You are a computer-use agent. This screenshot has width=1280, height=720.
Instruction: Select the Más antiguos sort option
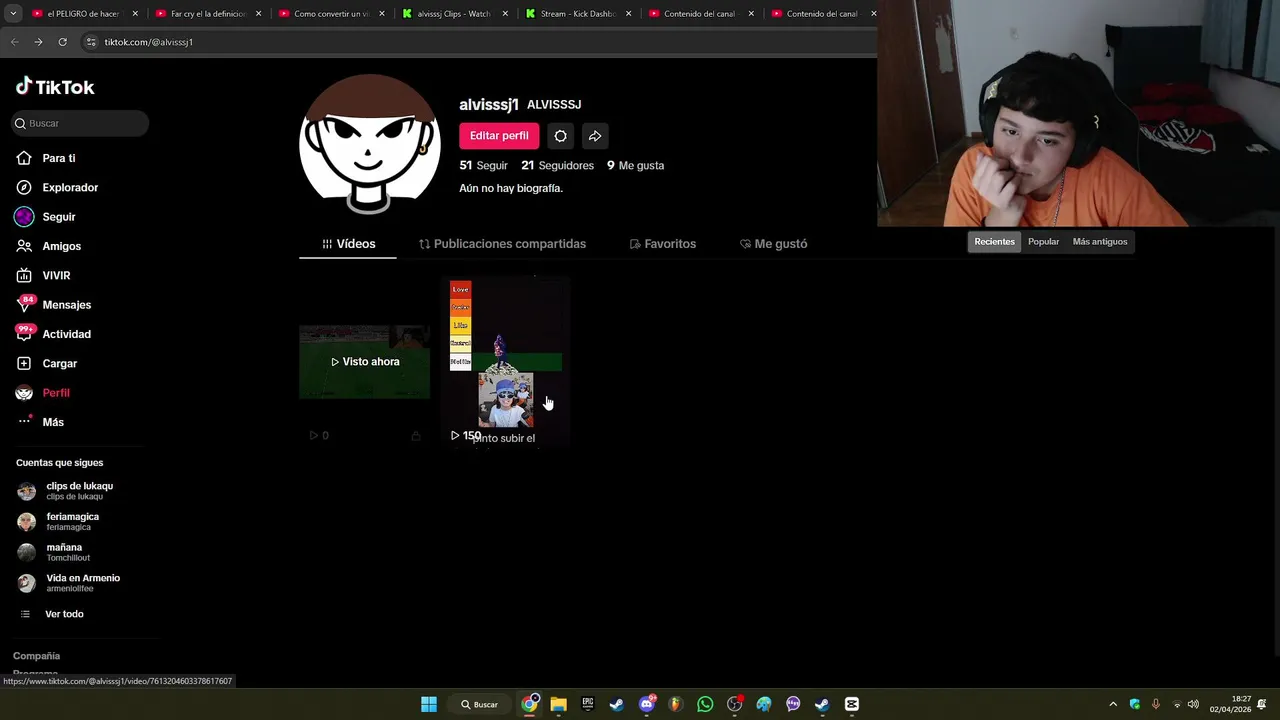[x=1099, y=242]
